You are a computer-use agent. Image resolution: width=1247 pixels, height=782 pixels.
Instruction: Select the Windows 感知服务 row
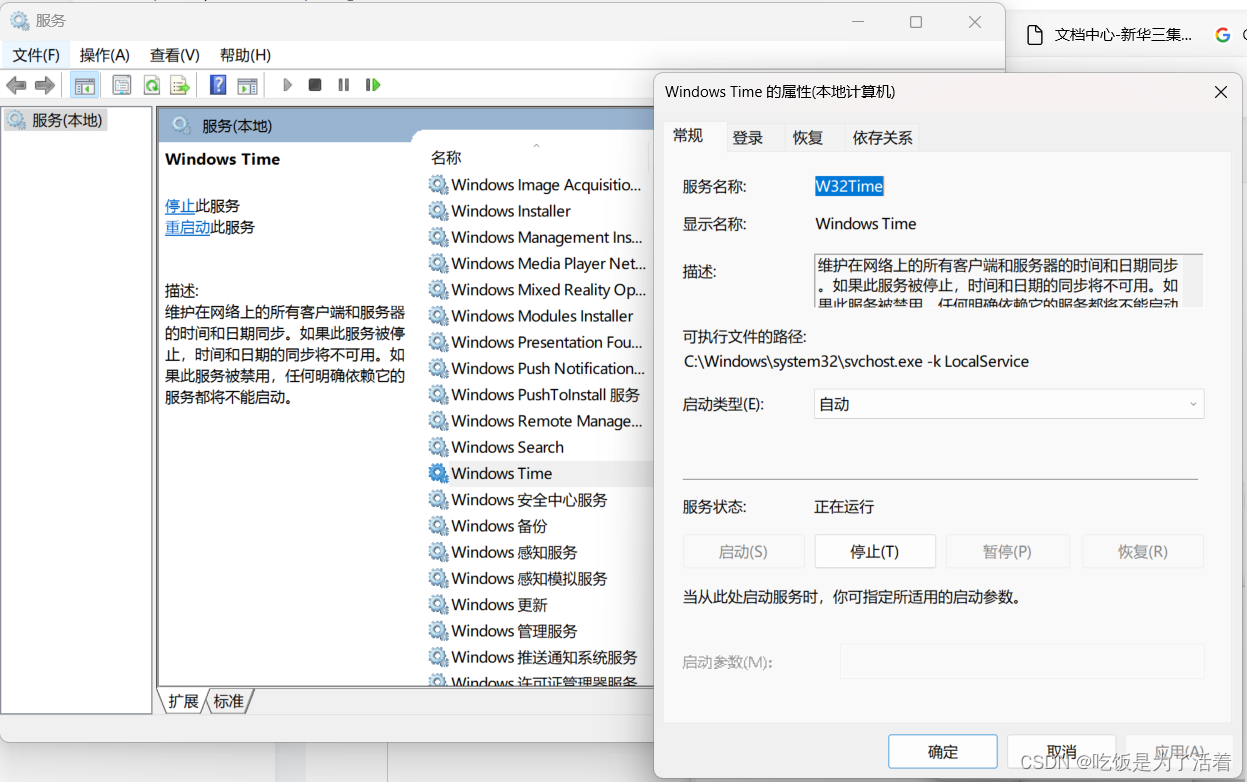540,552
